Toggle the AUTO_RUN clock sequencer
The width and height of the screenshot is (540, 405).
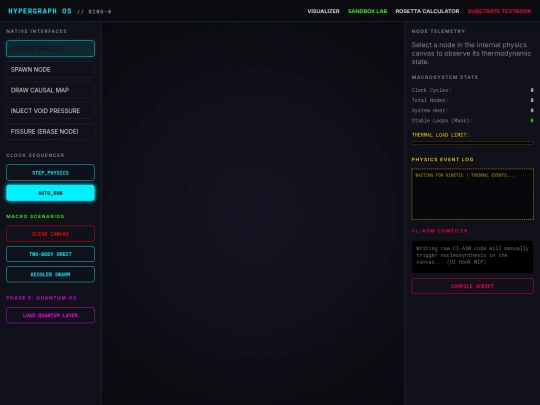coord(50,193)
